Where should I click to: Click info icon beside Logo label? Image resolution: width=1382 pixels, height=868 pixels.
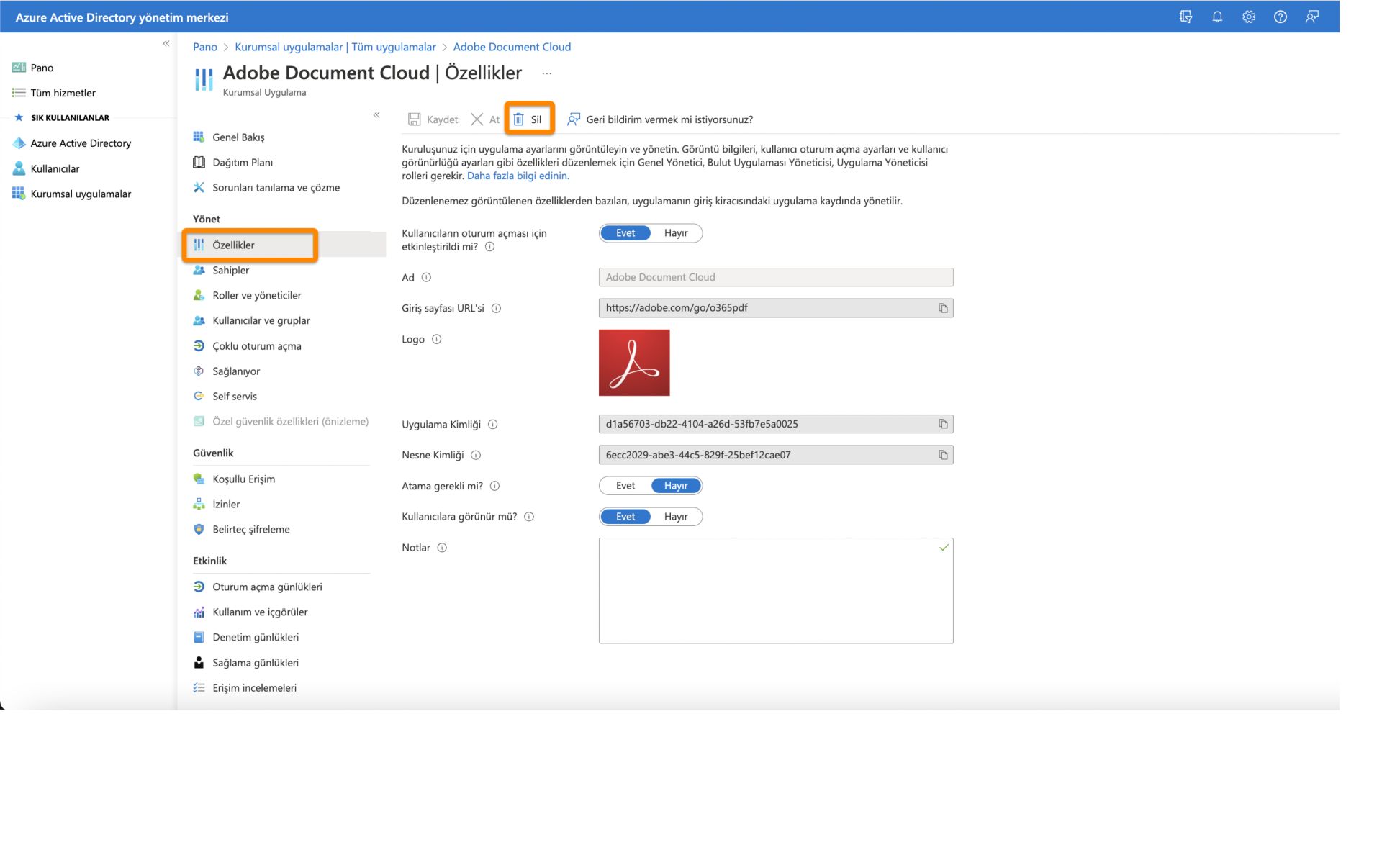(436, 339)
